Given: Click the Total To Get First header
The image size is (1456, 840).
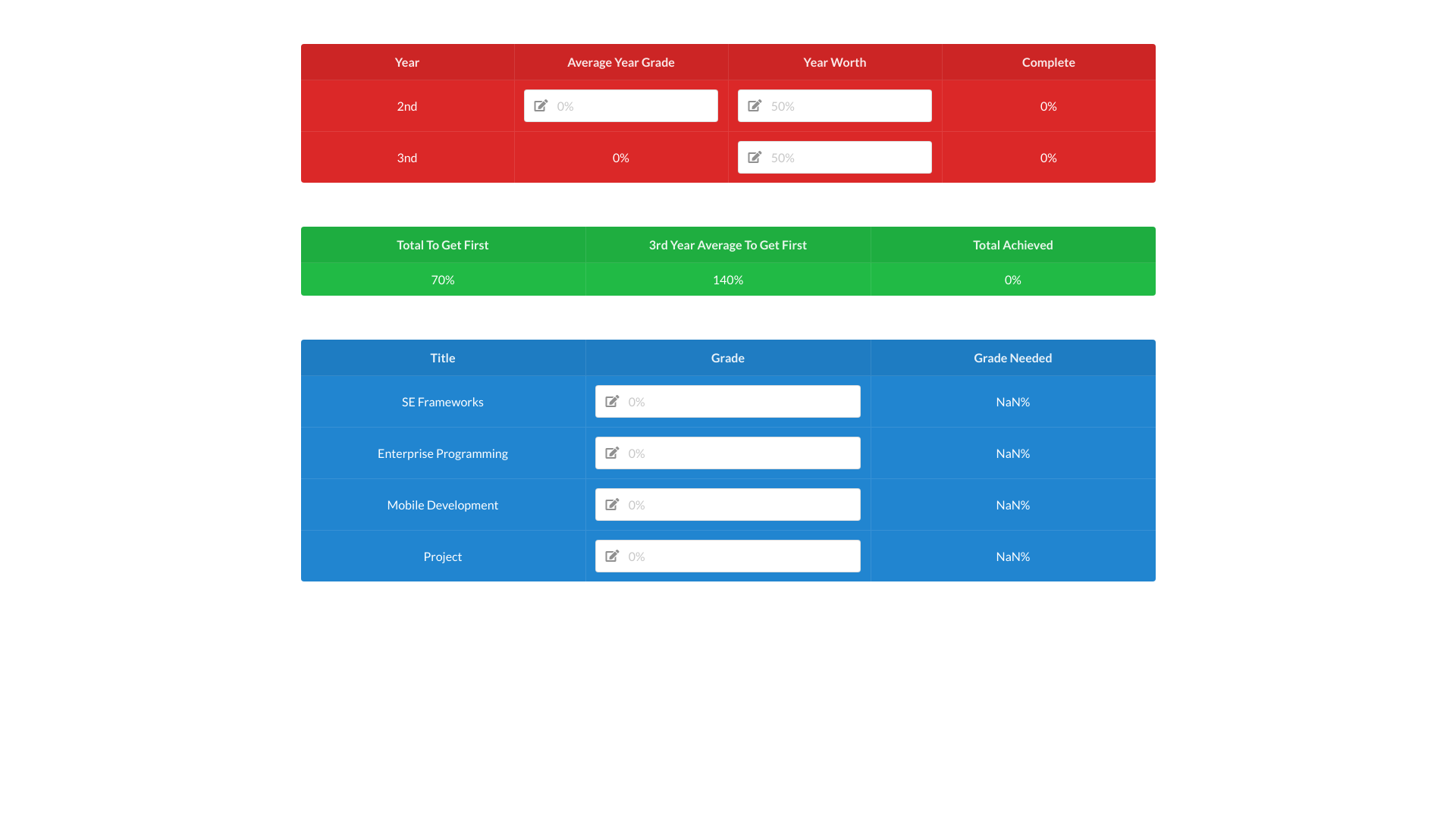Looking at the screenshot, I should (442, 244).
